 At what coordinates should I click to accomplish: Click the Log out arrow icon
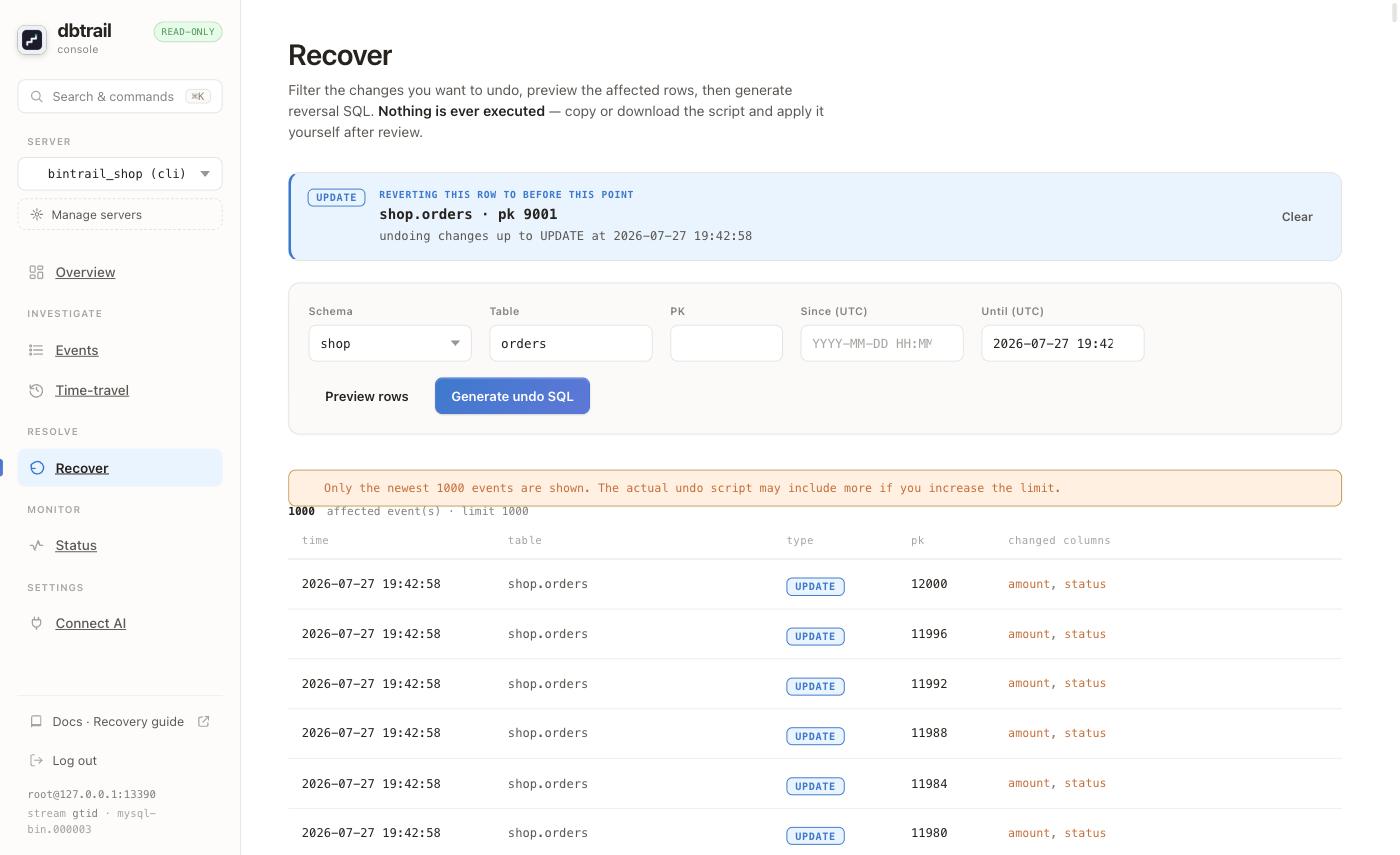pyautogui.click(x=37, y=760)
